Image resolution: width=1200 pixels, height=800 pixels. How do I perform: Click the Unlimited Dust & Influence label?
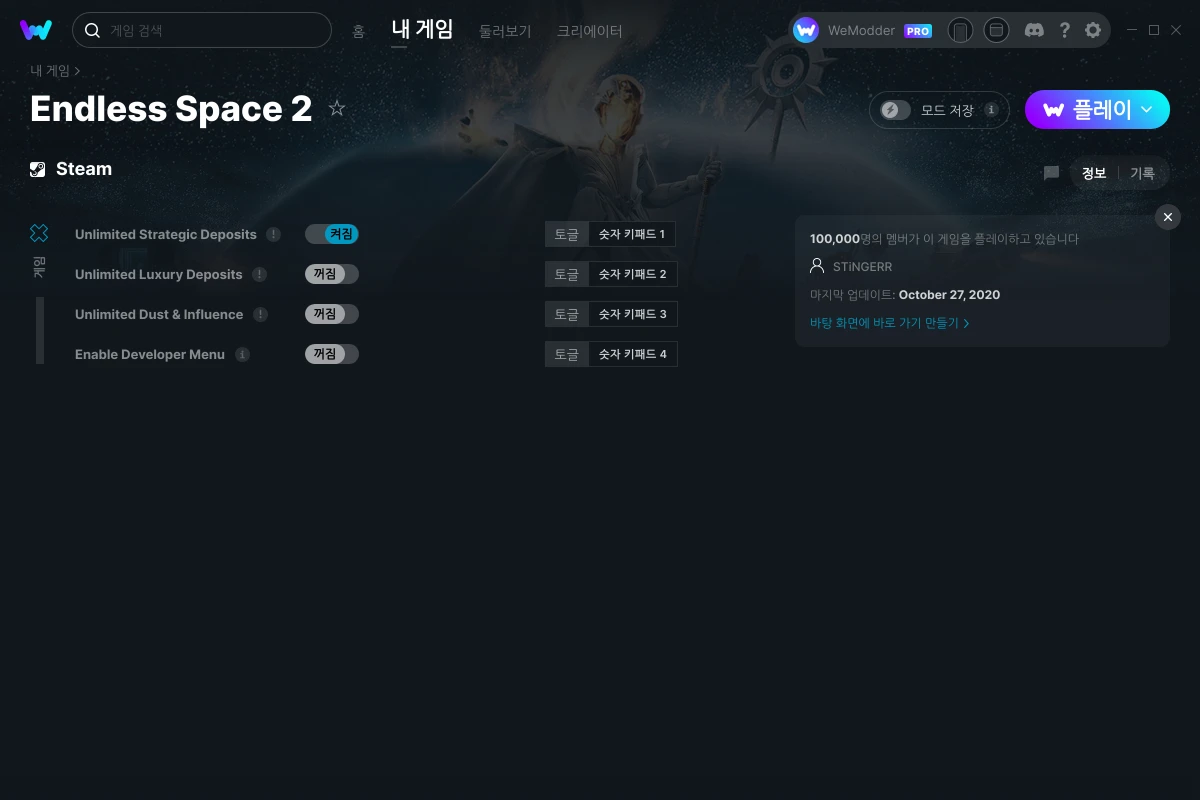tap(159, 314)
